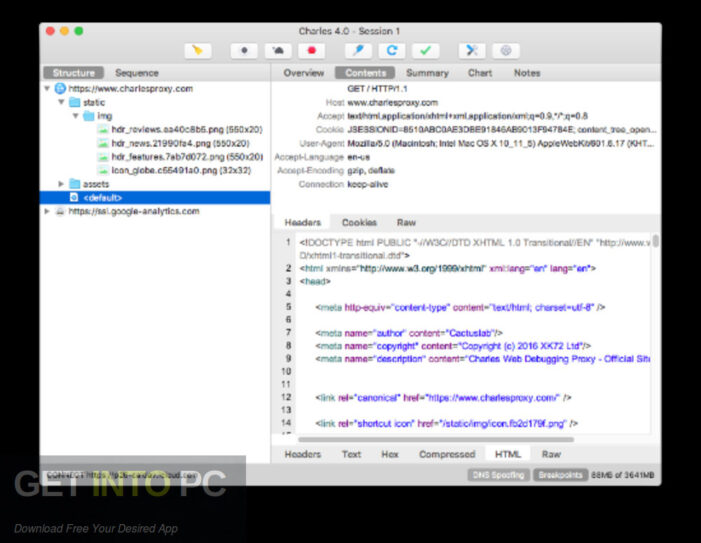Click the Host value www.charlesproxy.com
The image size is (701, 543).
coord(393,102)
